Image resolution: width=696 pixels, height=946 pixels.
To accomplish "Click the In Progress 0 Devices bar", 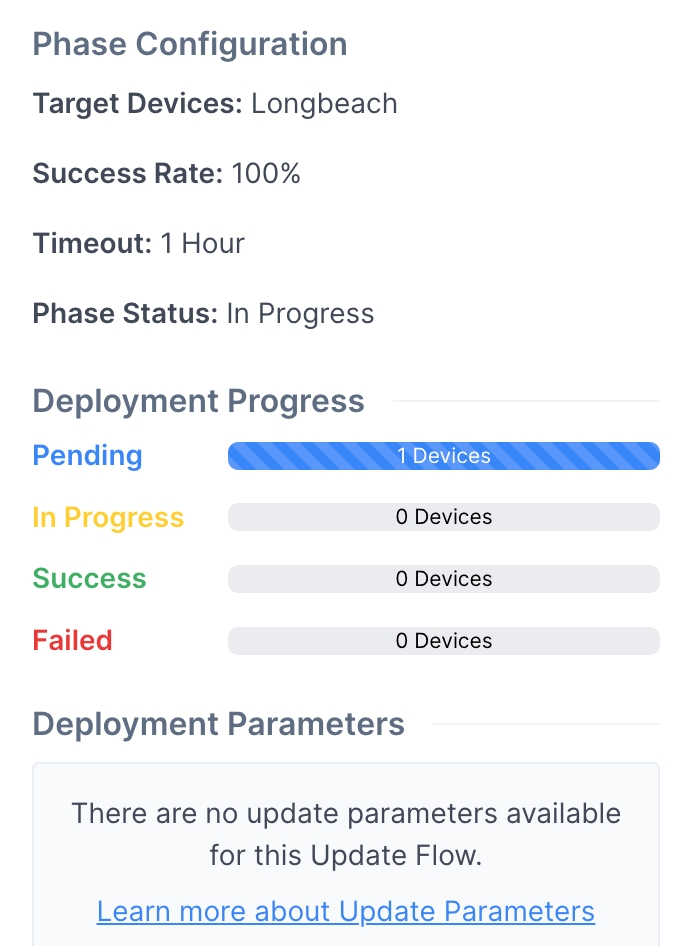I will tap(443, 517).
